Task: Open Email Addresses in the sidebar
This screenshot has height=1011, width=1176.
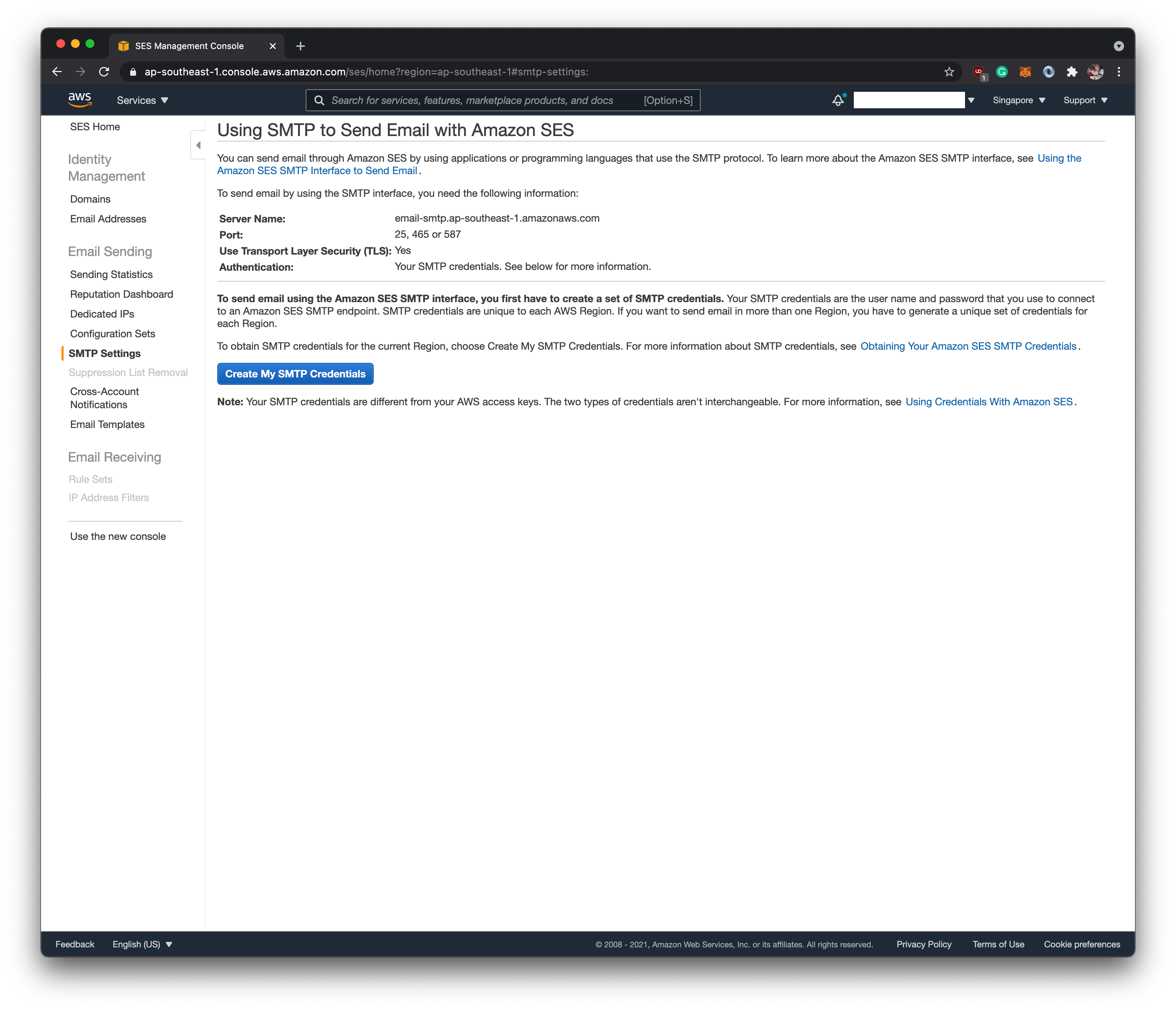Action: point(108,219)
